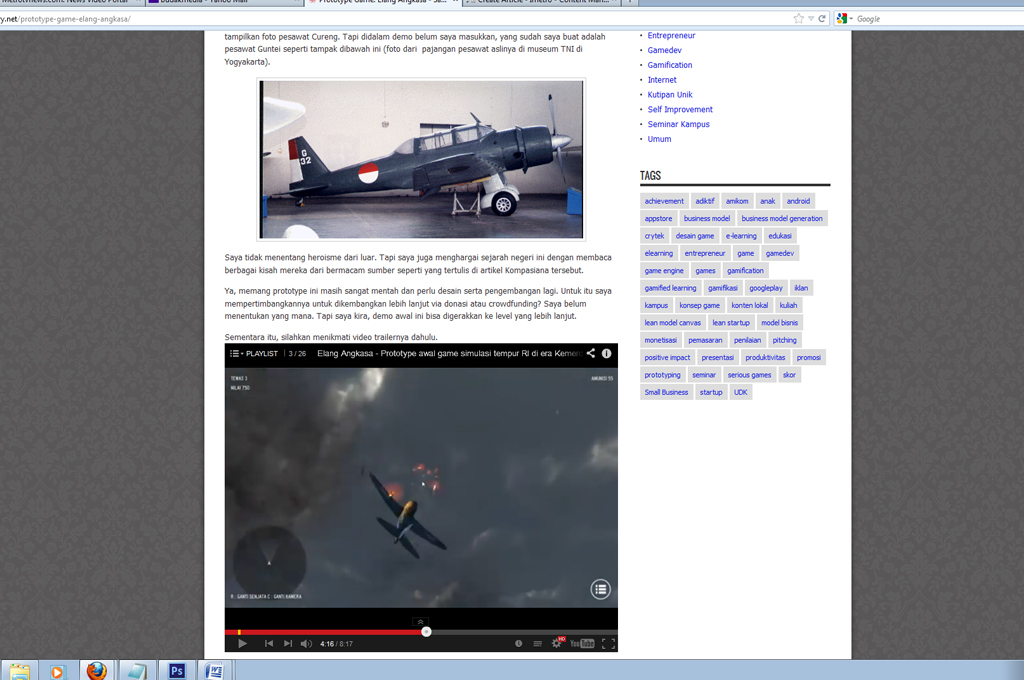Go to the previous playlist video

tap(269, 643)
